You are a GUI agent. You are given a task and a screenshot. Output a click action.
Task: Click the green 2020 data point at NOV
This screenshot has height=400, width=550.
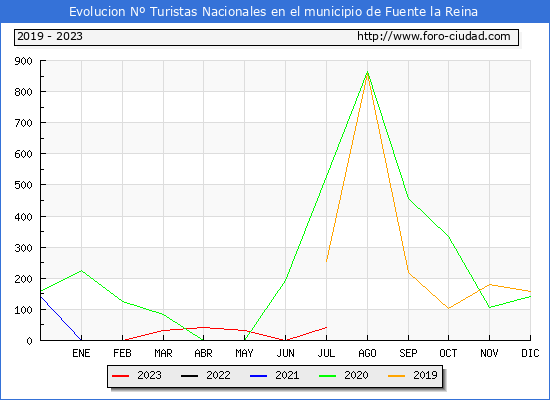tap(489, 307)
